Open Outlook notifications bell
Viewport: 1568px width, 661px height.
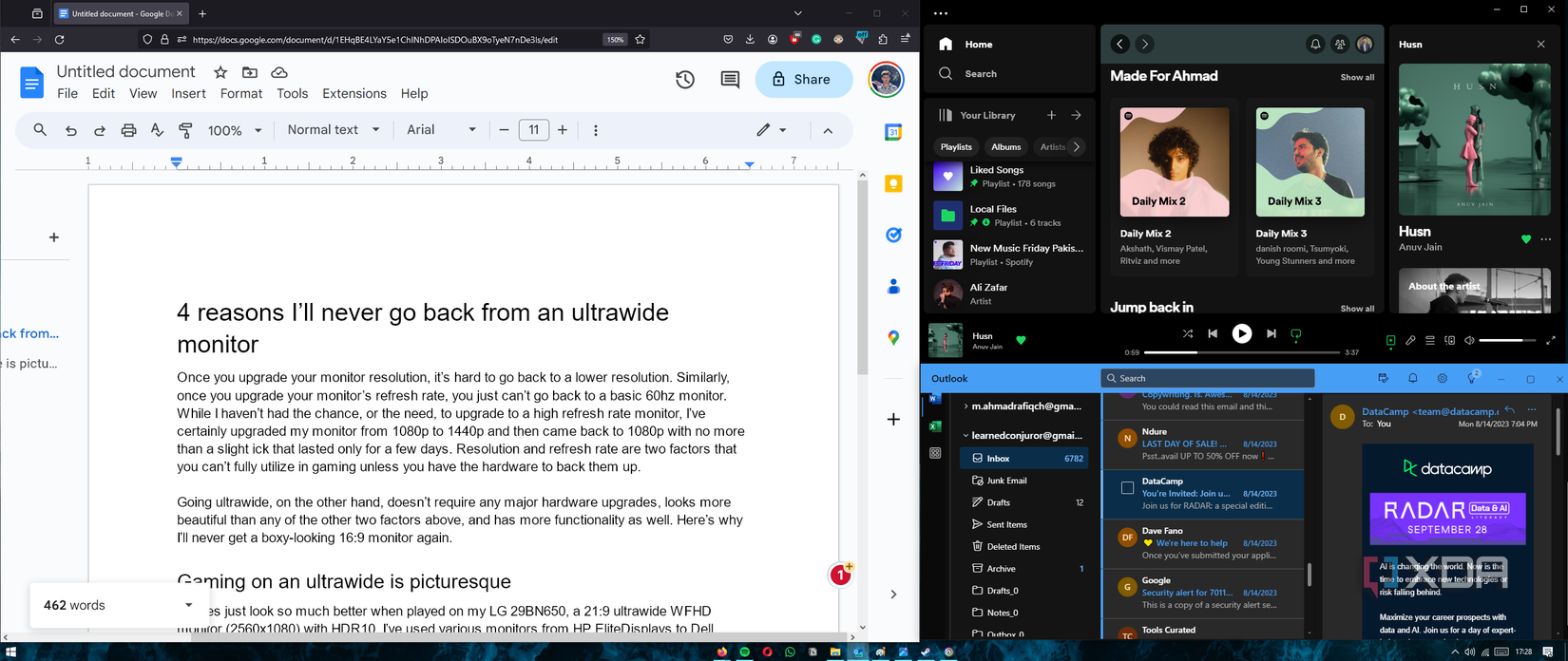click(1413, 378)
